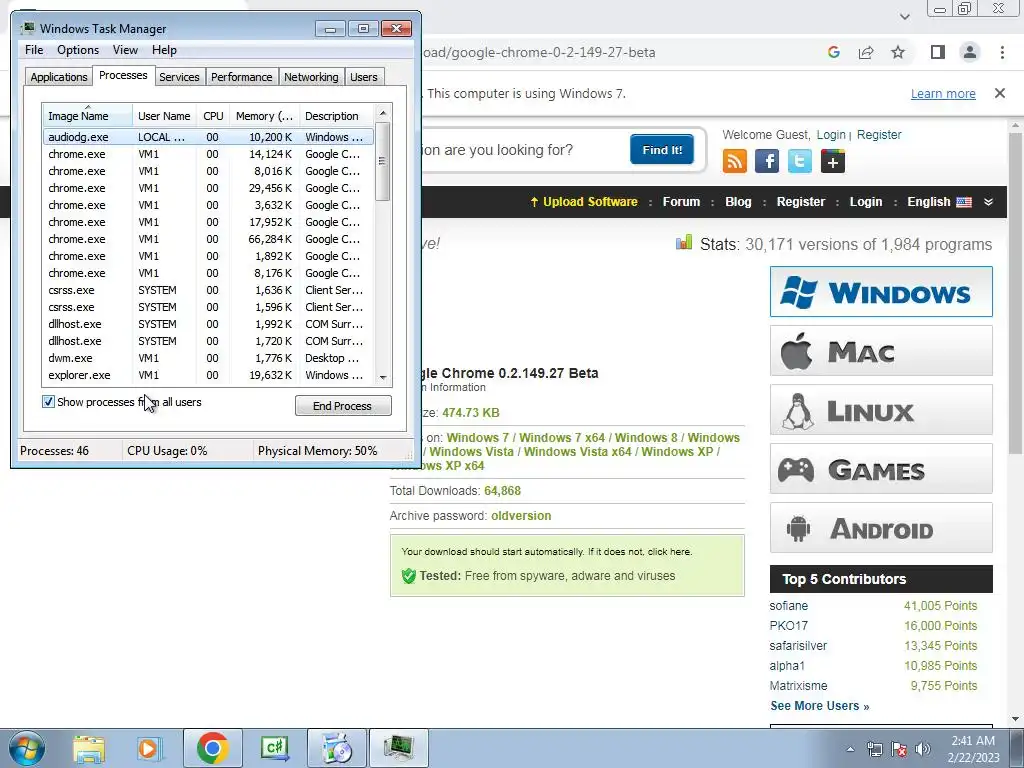Uncheck Show processes from all users
Viewport: 1024px width, 768px height.
pos(48,402)
